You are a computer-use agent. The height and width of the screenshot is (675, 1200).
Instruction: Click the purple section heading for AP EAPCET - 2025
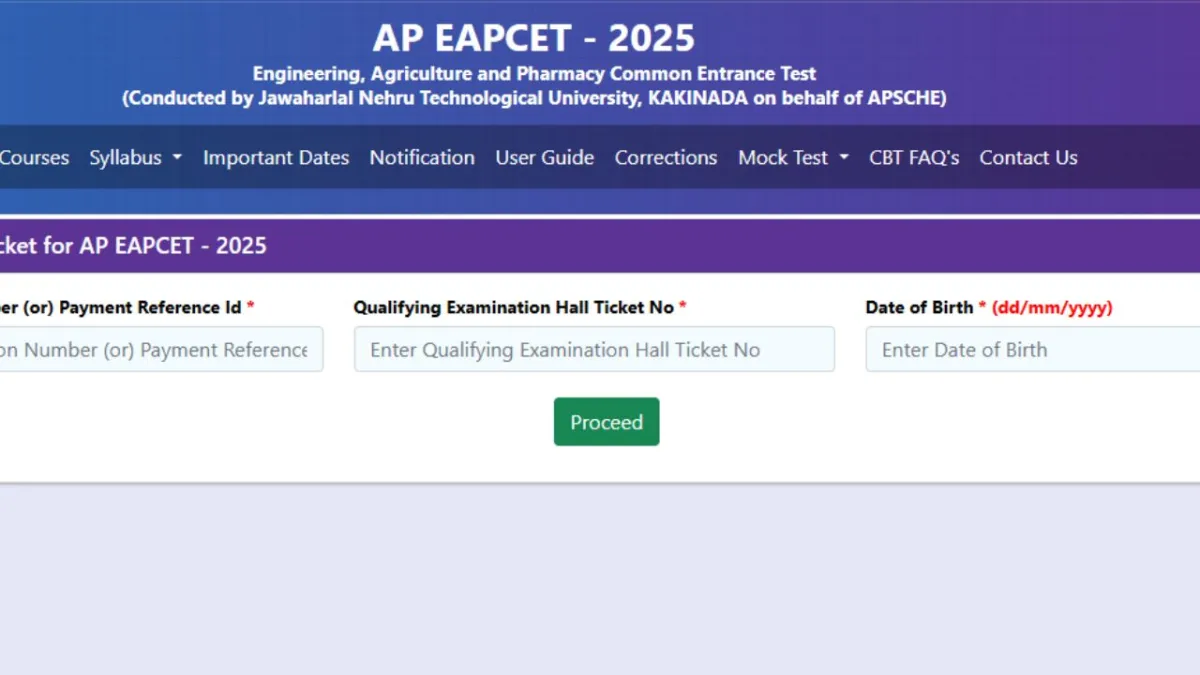pos(134,246)
